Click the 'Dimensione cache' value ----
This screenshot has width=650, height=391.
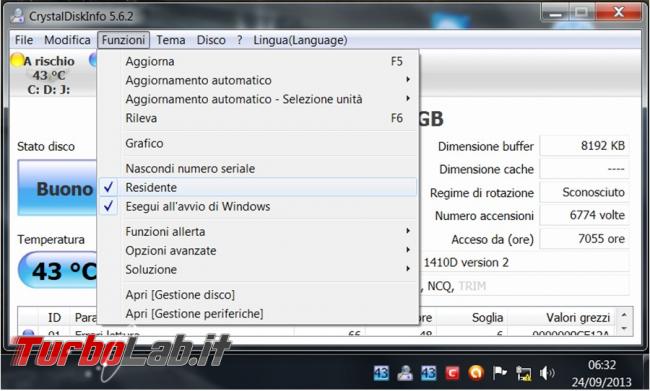(x=585, y=169)
